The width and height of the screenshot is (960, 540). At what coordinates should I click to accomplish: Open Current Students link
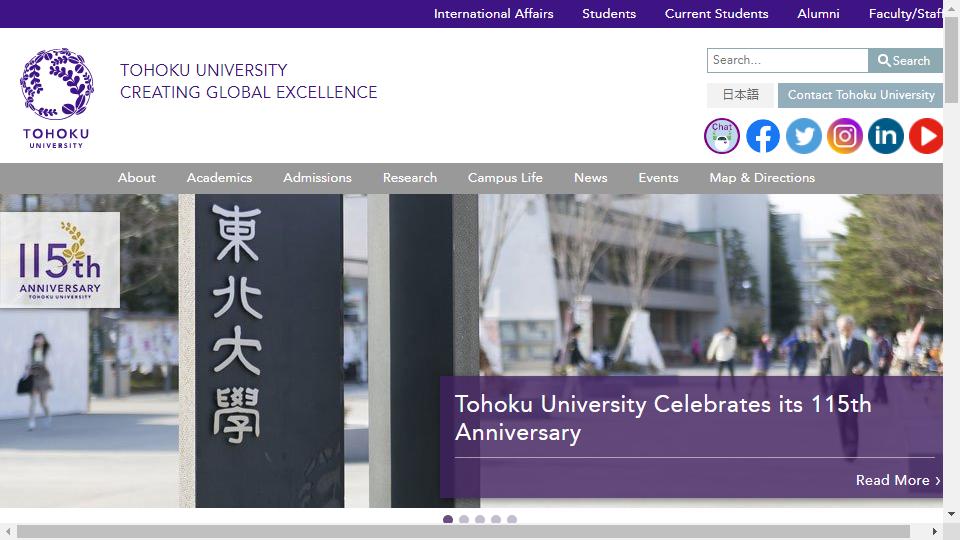pyautogui.click(x=716, y=13)
